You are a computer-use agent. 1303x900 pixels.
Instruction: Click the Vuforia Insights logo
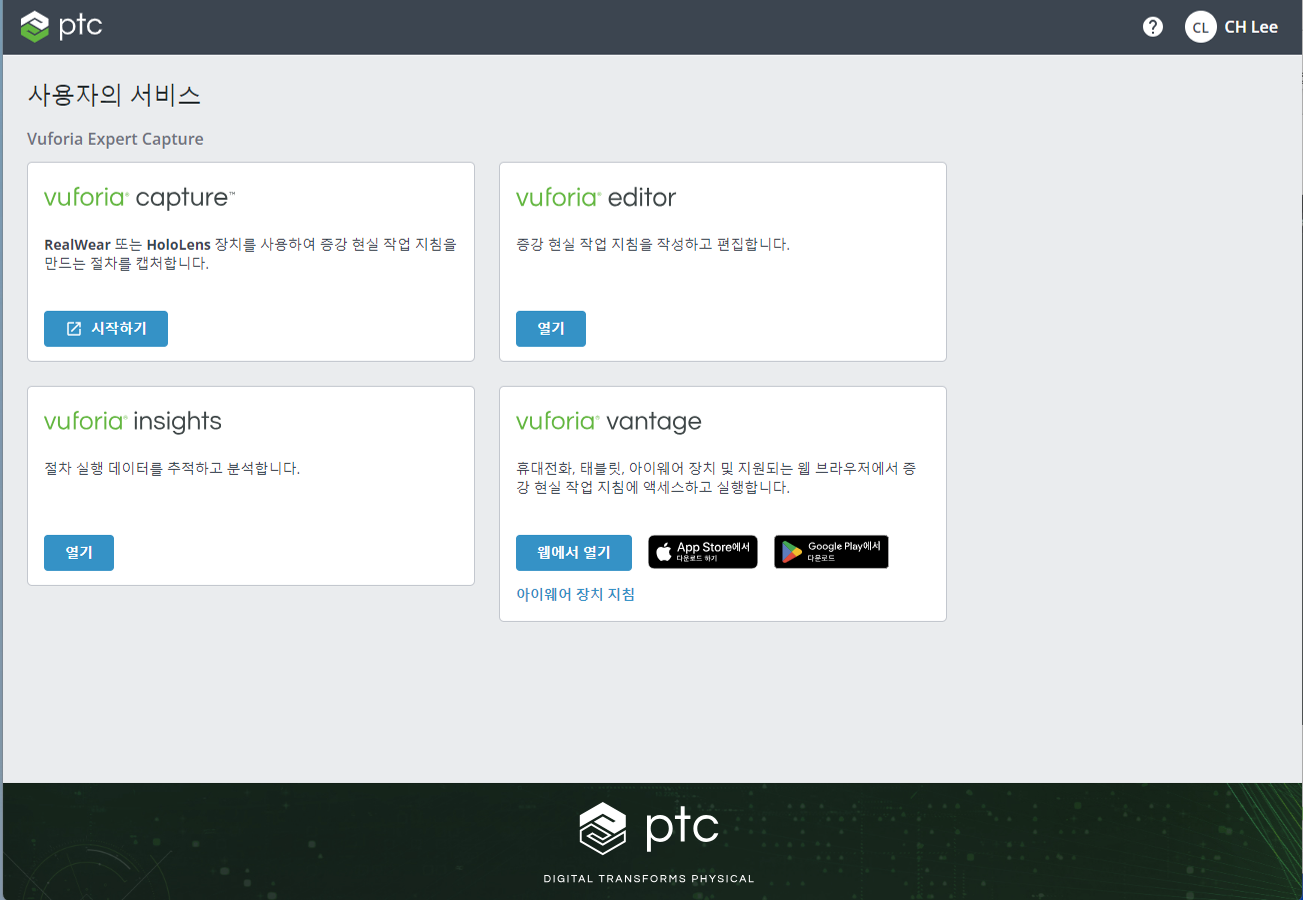click(x=133, y=421)
